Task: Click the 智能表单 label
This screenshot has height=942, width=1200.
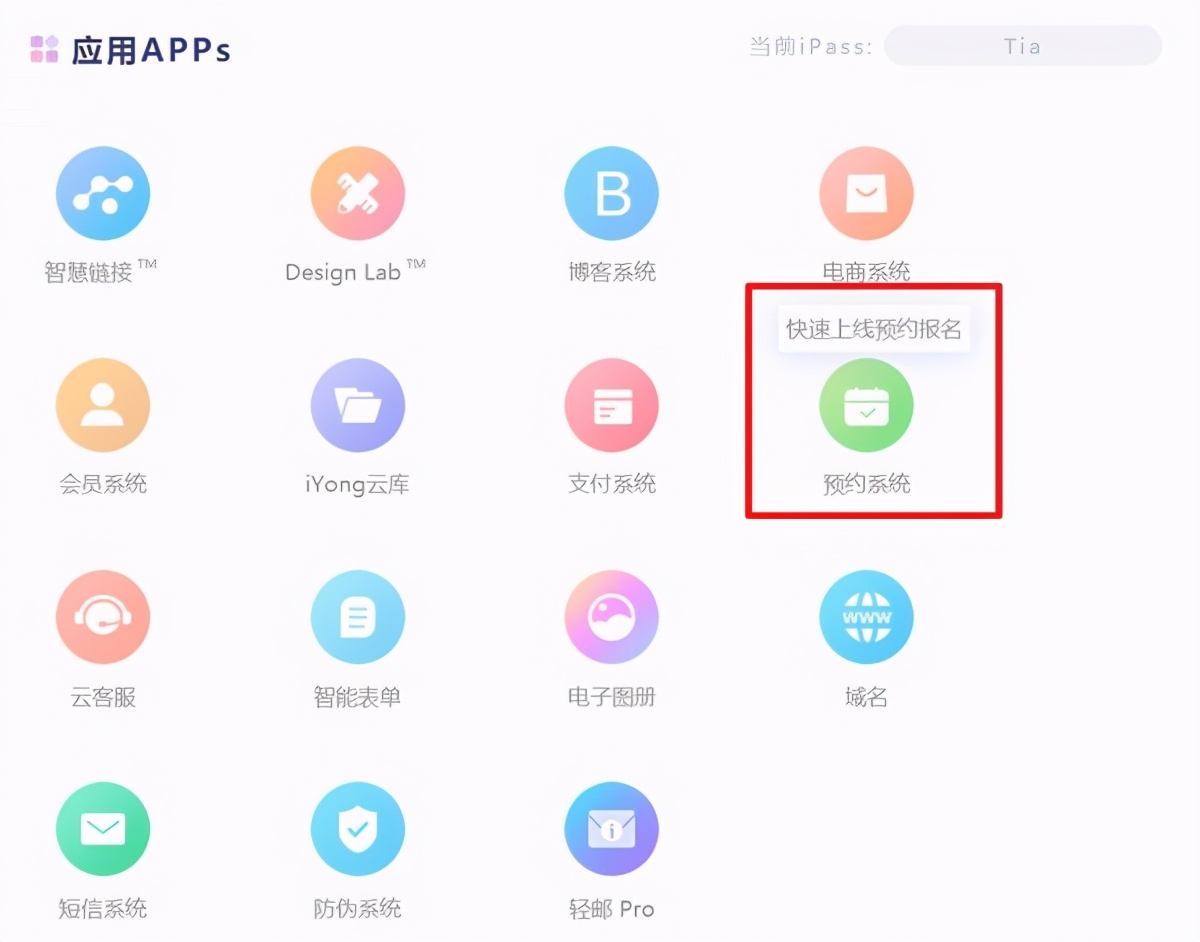Action: tap(357, 697)
